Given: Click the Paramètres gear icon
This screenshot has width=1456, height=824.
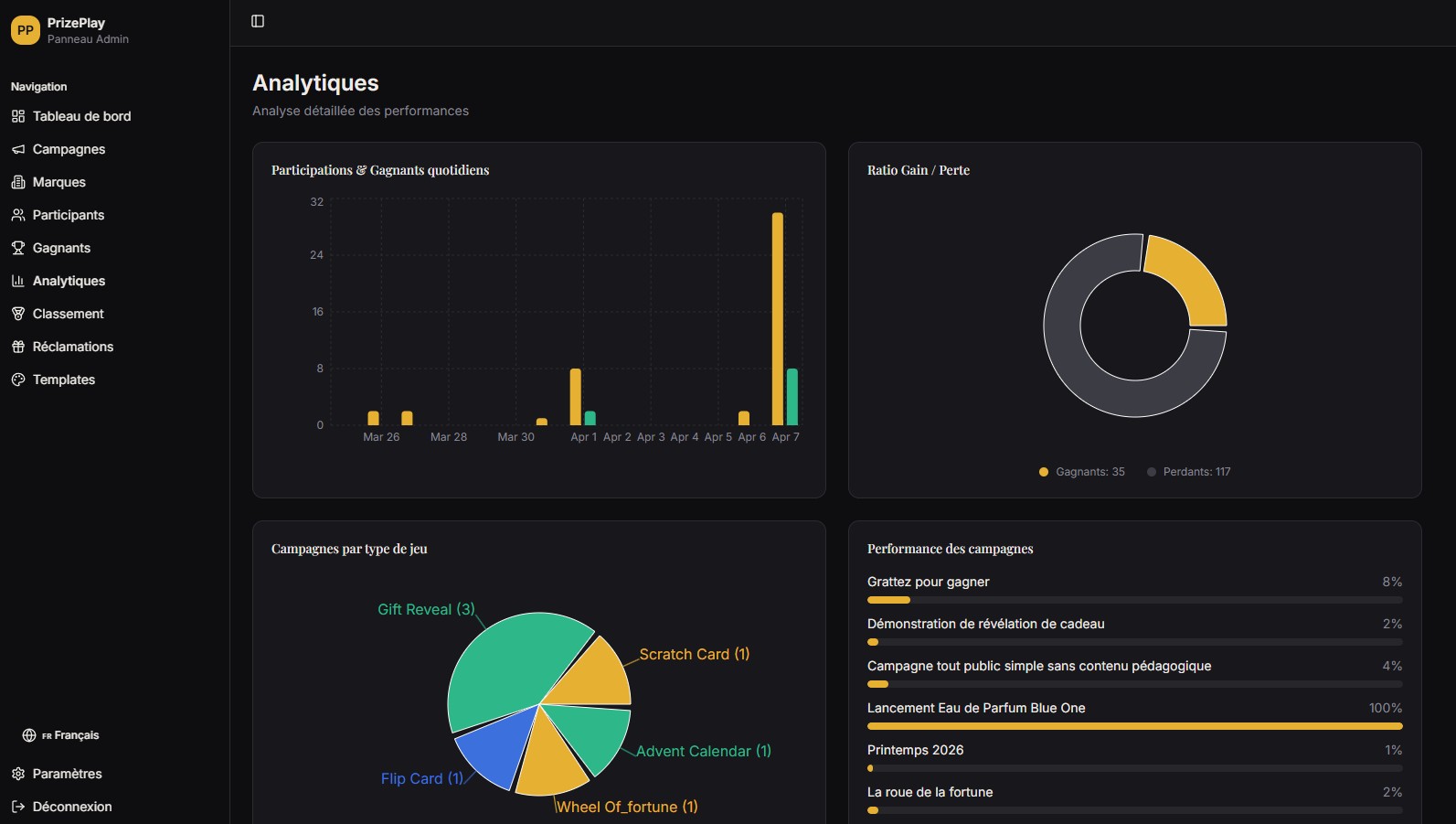Looking at the screenshot, I should coord(18,774).
